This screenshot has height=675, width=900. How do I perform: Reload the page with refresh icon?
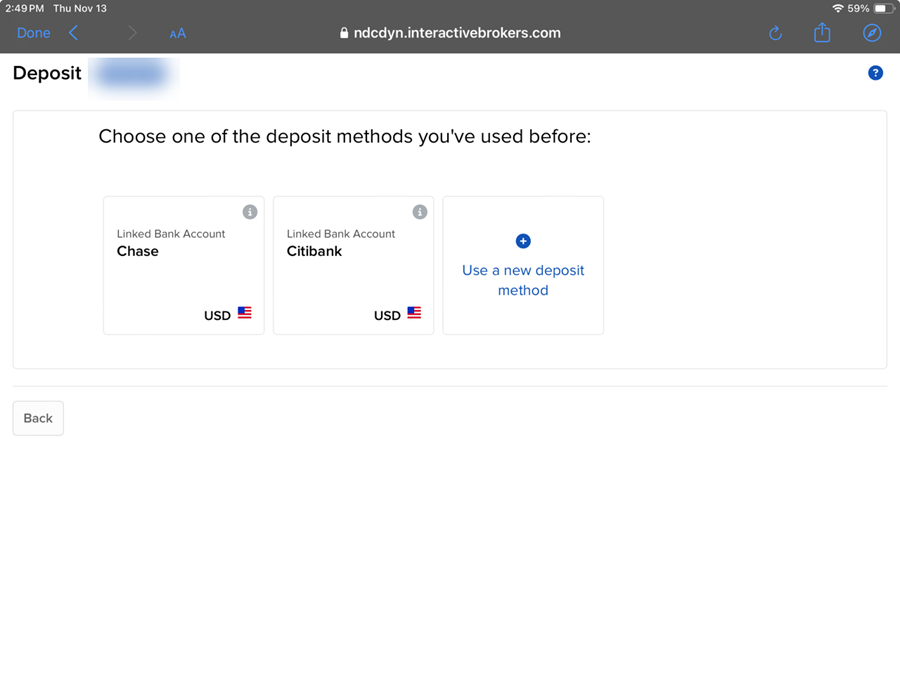pyautogui.click(x=775, y=33)
